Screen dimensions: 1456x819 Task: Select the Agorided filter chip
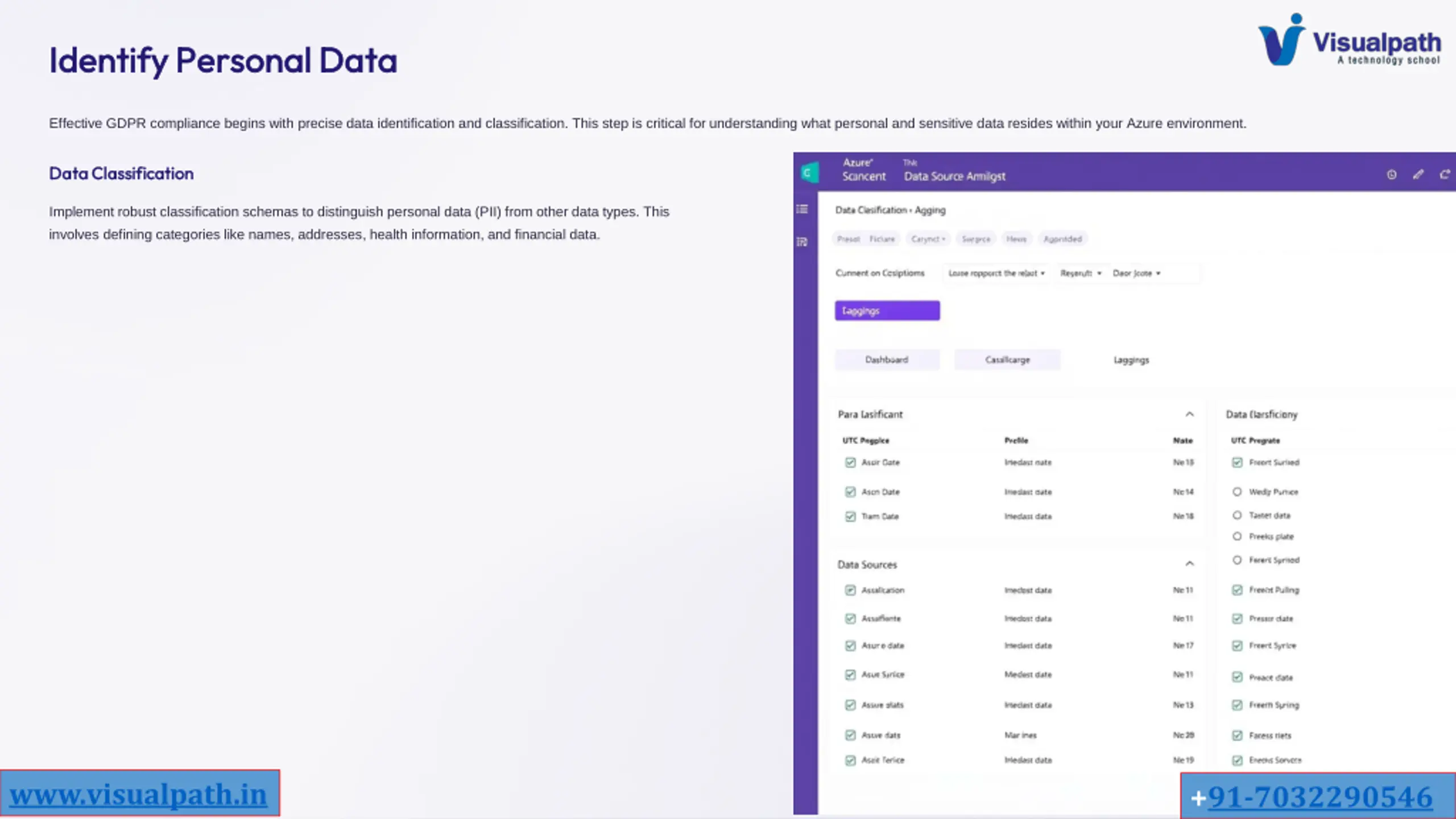click(1062, 239)
